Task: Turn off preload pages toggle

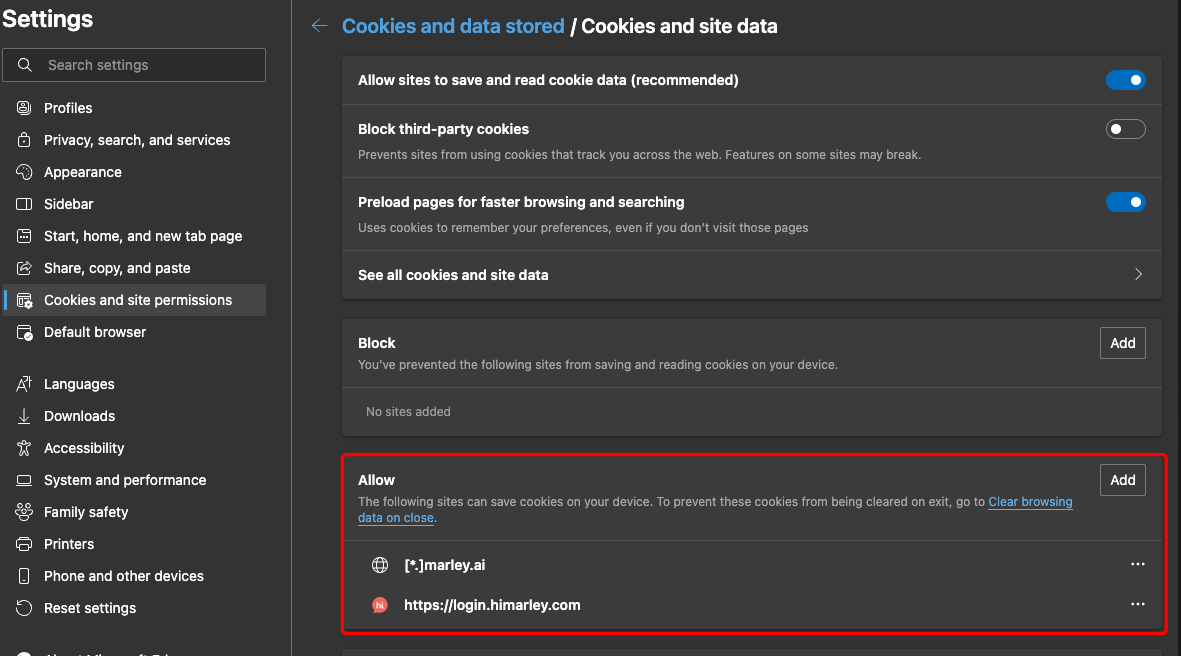Action: [x=1125, y=202]
